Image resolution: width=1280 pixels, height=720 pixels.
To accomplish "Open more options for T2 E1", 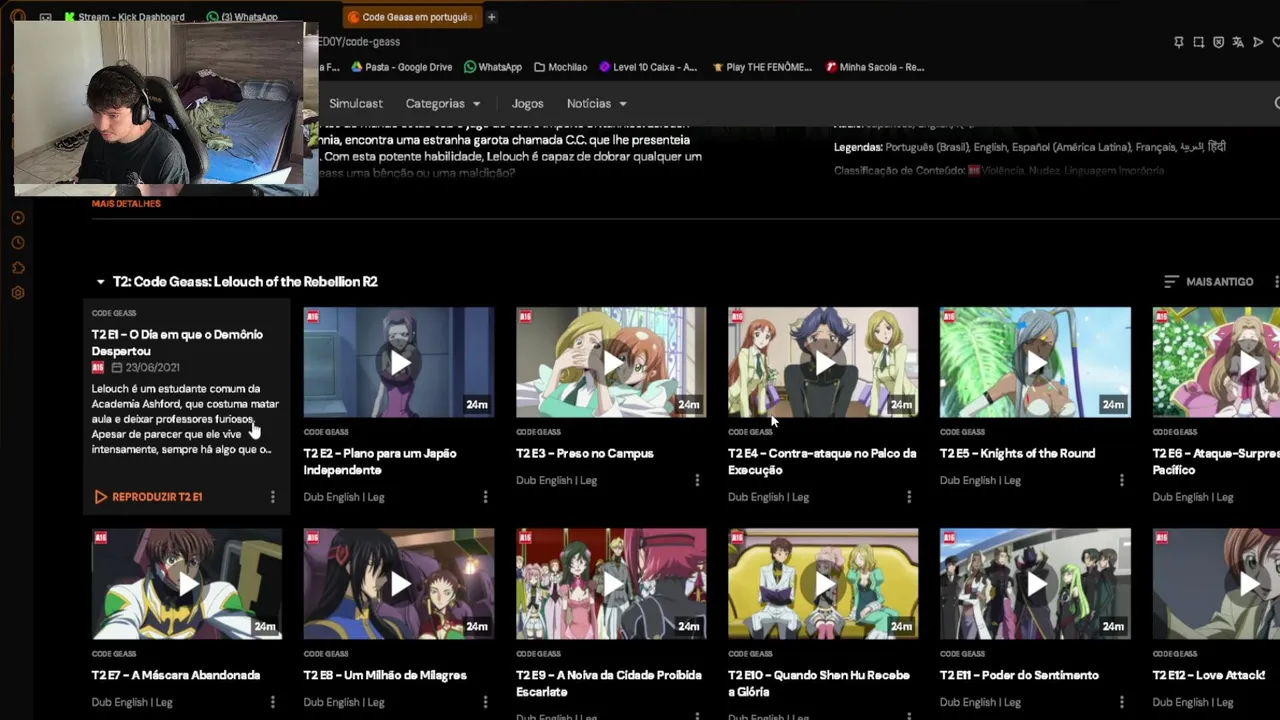I will [x=272, y=497].
